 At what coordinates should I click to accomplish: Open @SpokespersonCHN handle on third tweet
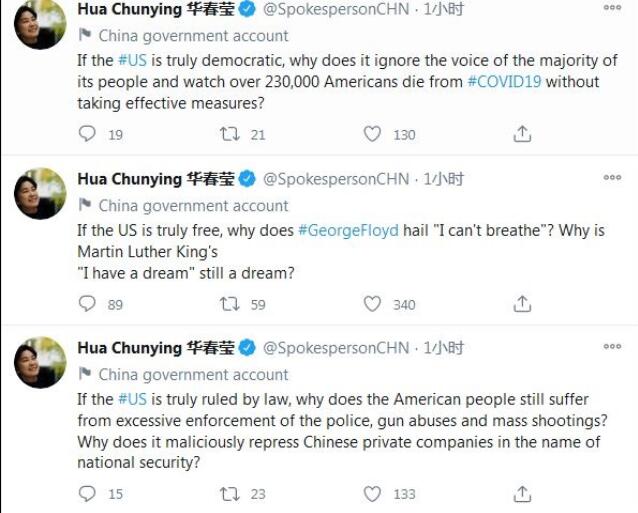336,348
